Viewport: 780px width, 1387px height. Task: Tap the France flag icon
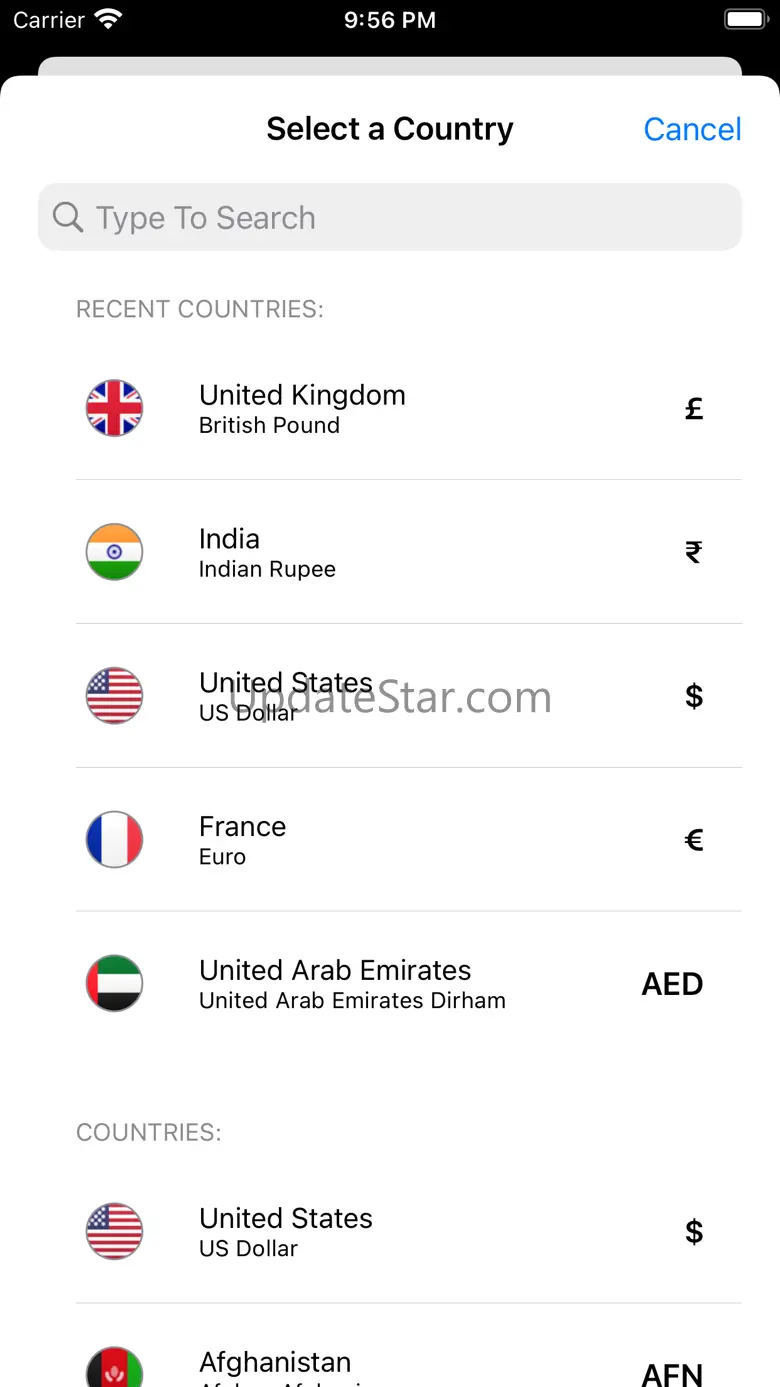pos(114,840)
